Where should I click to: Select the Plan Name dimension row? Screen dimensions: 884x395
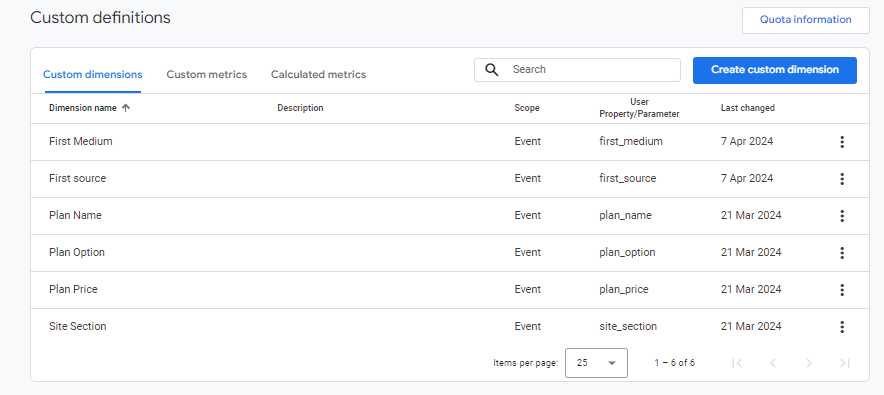click(x=449, y=216)
